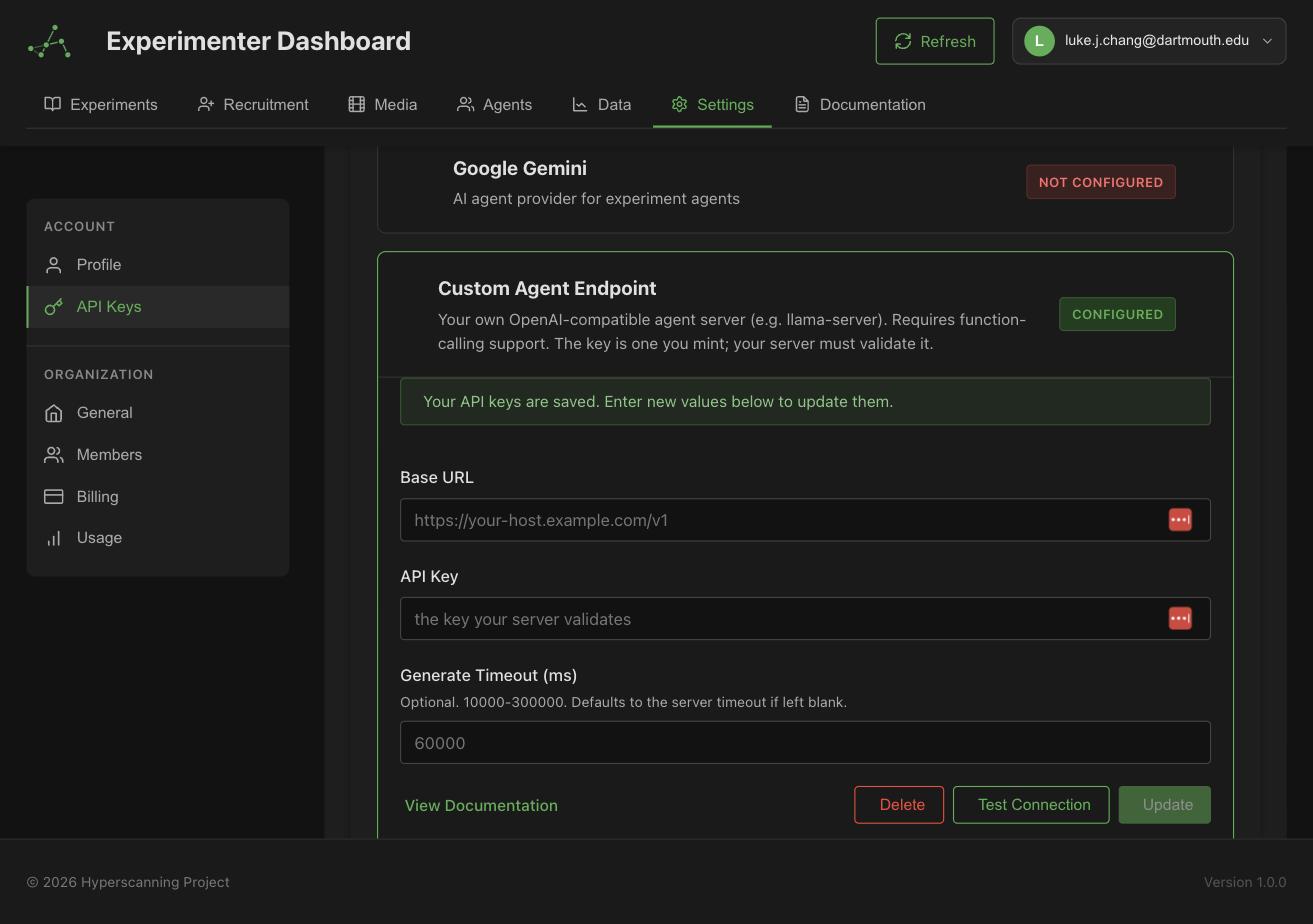Viewport: 1313px width, 924px height.
Task: Open the View Documentation link
Action: click(481, 805)
